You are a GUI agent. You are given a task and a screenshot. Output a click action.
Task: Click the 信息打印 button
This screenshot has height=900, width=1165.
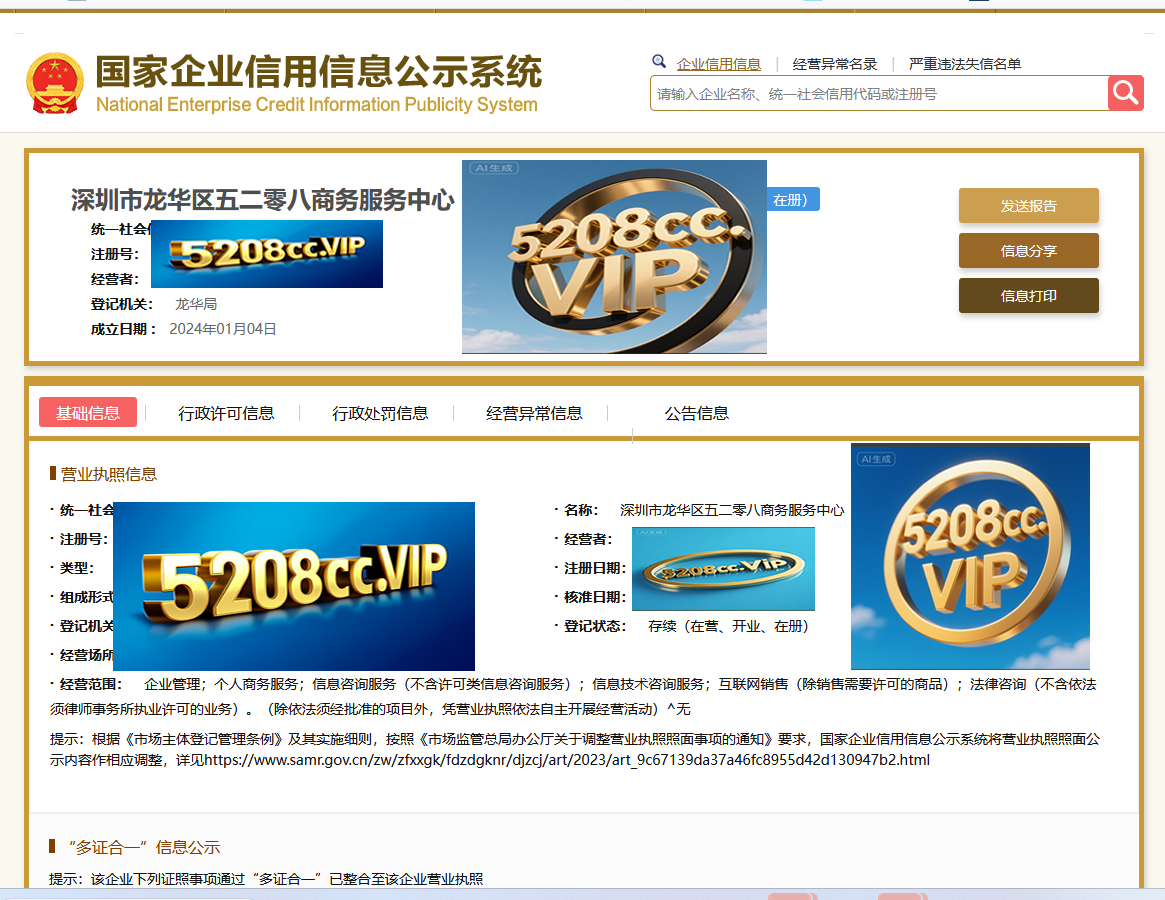coord(1028,295)
